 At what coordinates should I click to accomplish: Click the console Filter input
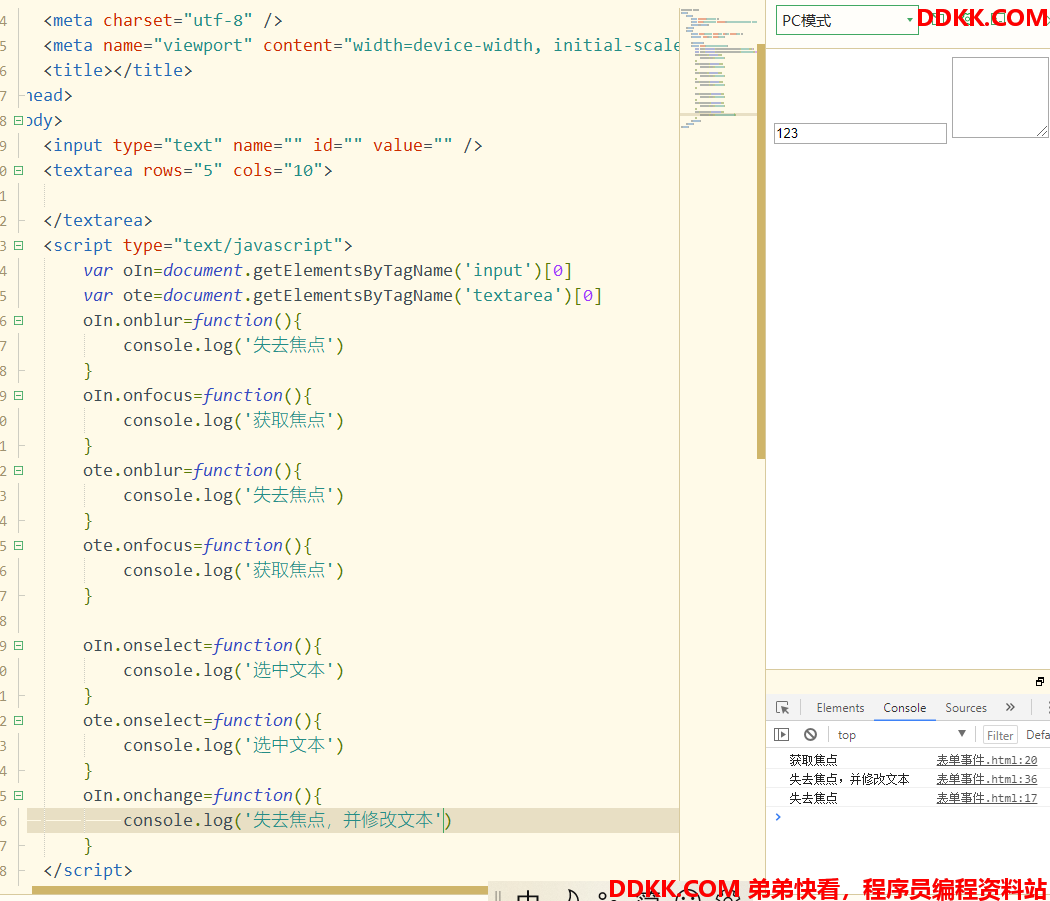click(x=1000, y=735)
